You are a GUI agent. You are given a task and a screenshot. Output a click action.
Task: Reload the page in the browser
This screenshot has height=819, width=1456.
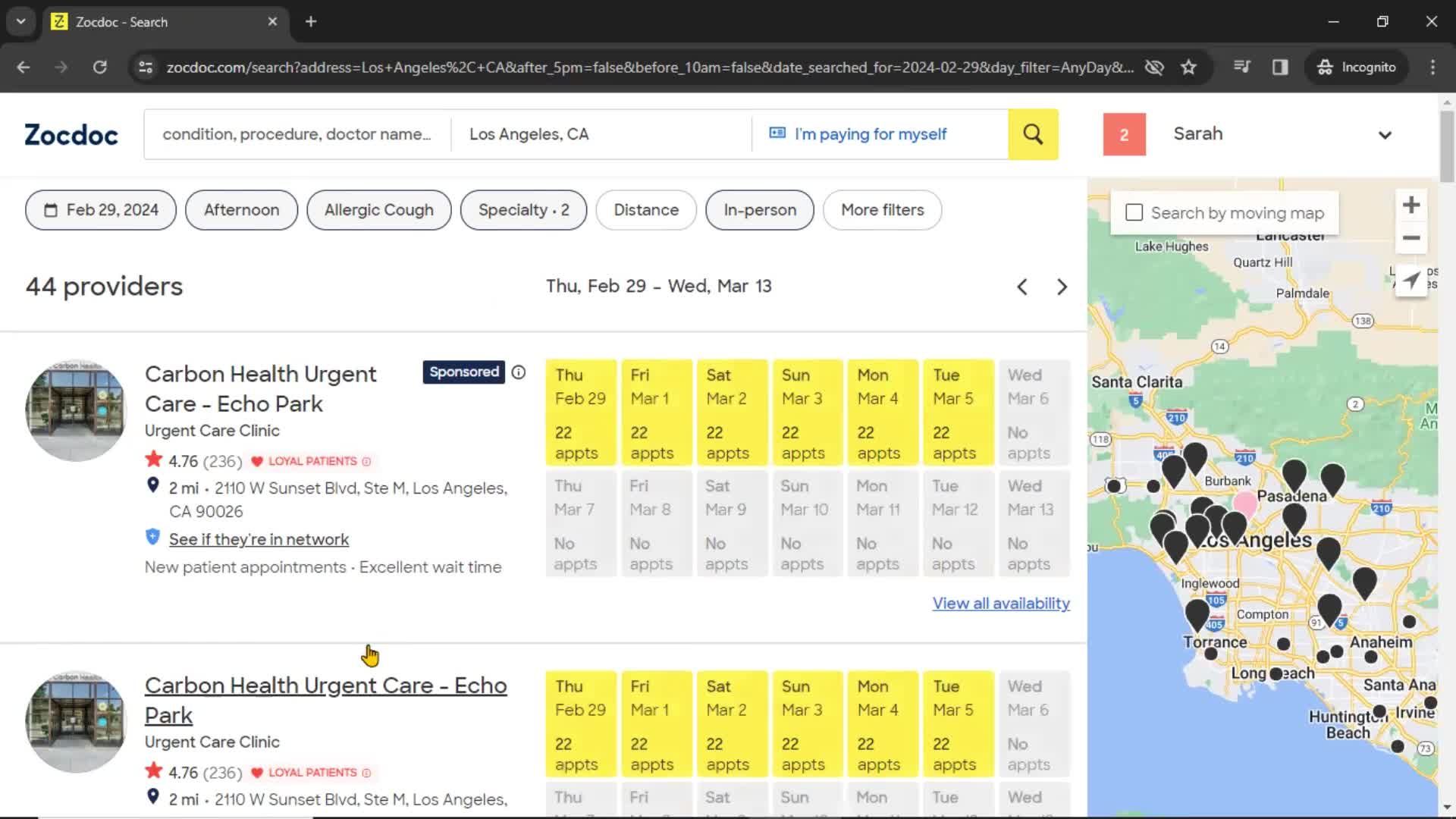(x=99, y=67)
